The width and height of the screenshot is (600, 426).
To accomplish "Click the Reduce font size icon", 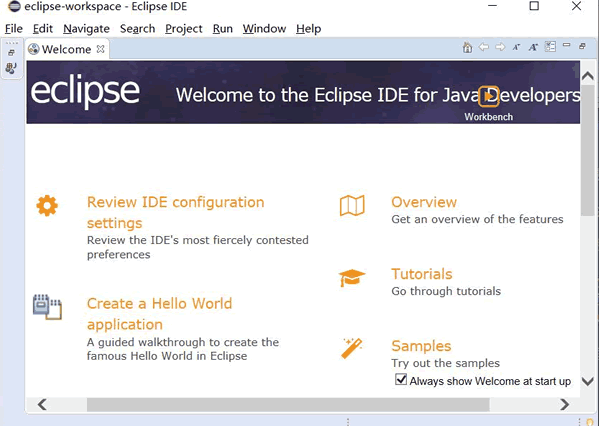I will (x=517, y=47).
